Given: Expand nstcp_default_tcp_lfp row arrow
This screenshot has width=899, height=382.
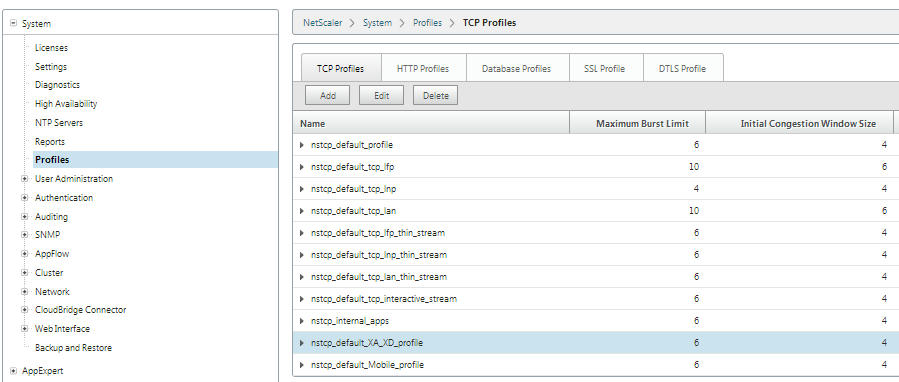Looking at the screenshot, I should (302, 167).
